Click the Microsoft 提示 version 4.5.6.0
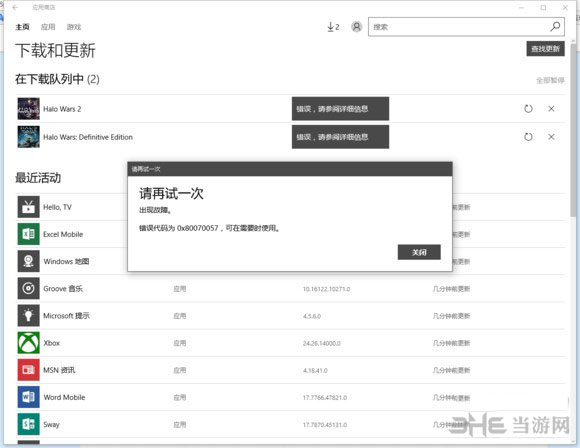Image resolution: width=580 pixels, height=448 pixels. (312, 316)
